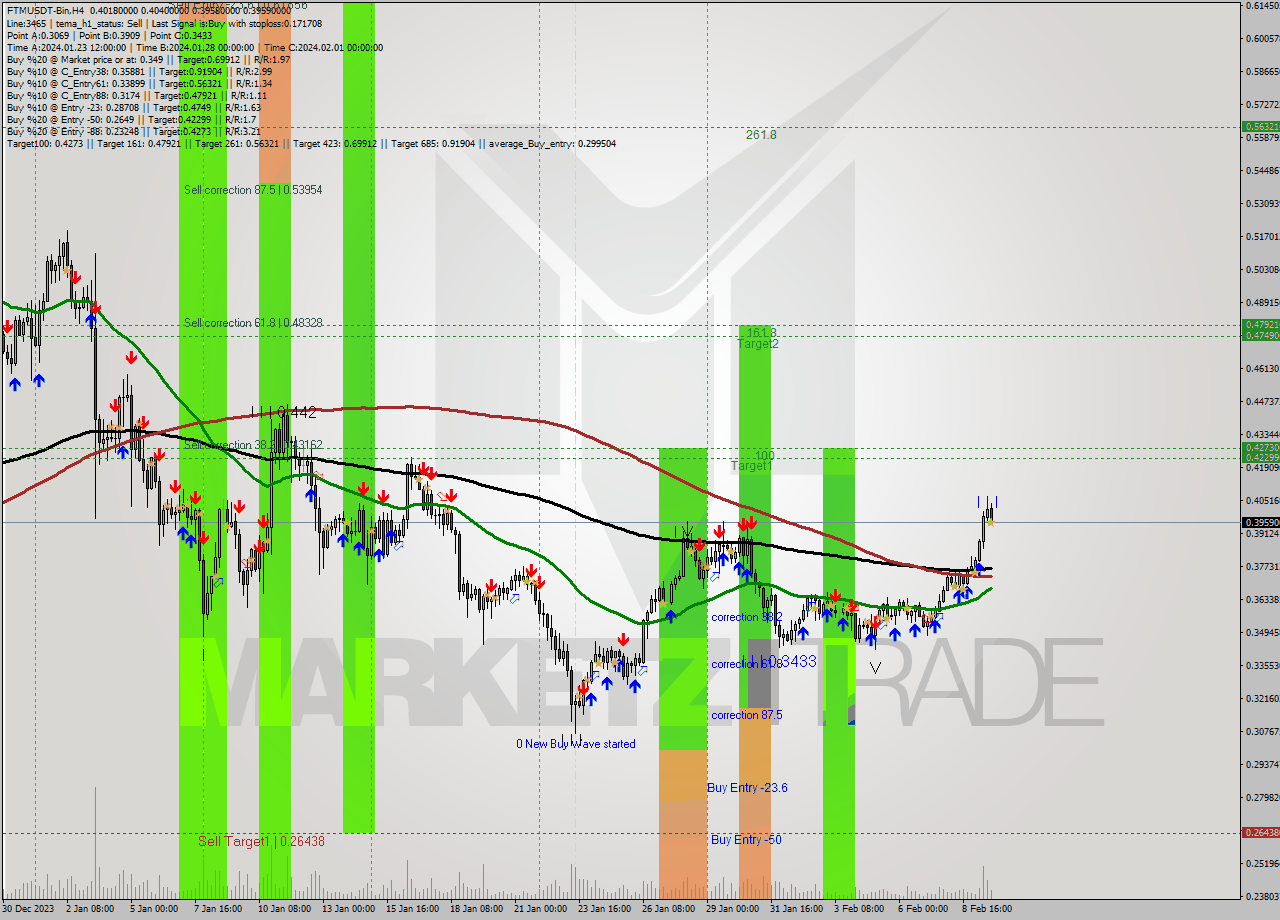Click the 'Target1' label
Image resolution: width=1280 pixels, height=920 pixels.
[x=751, y=466]
